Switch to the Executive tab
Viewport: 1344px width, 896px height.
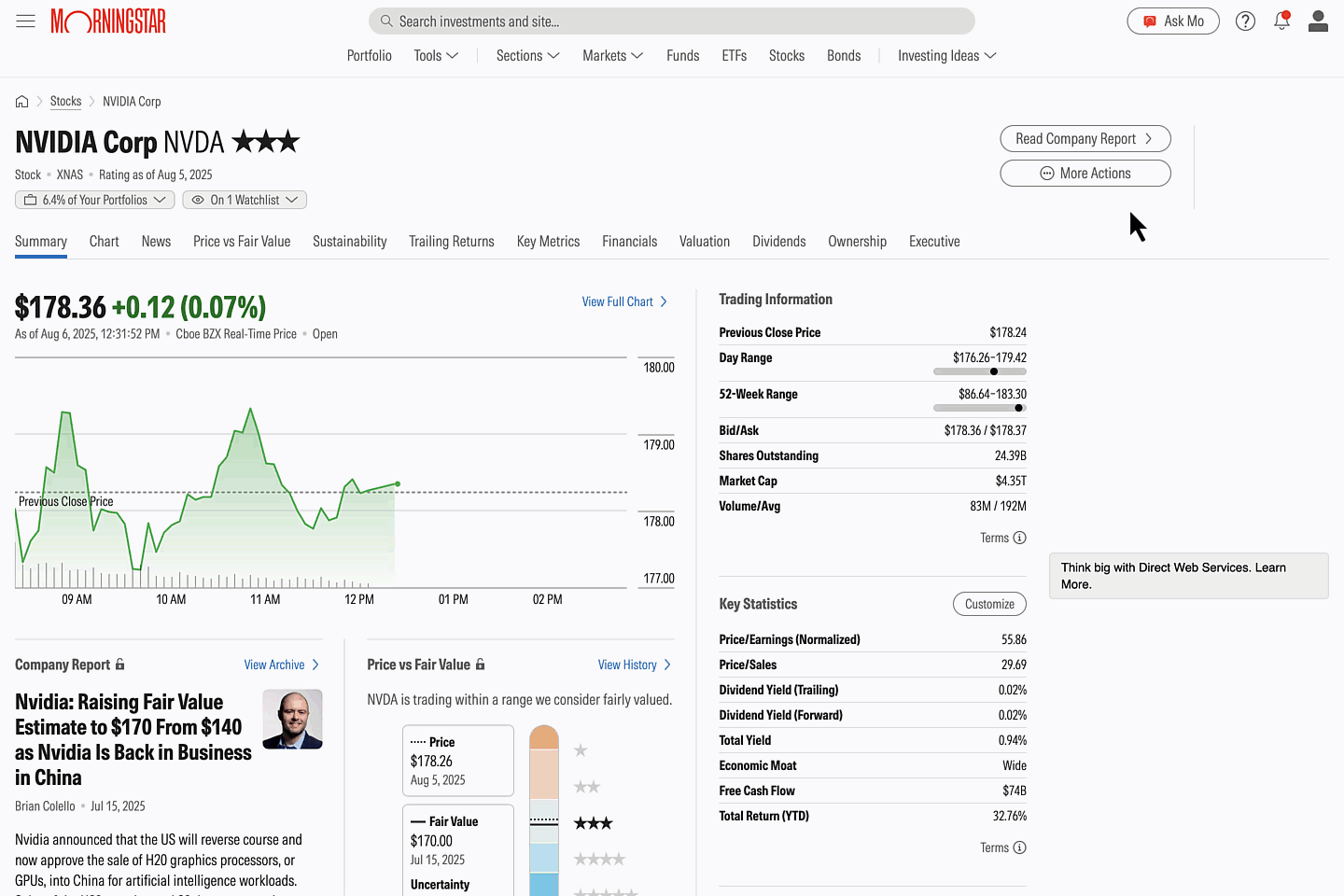coord(934,241)
